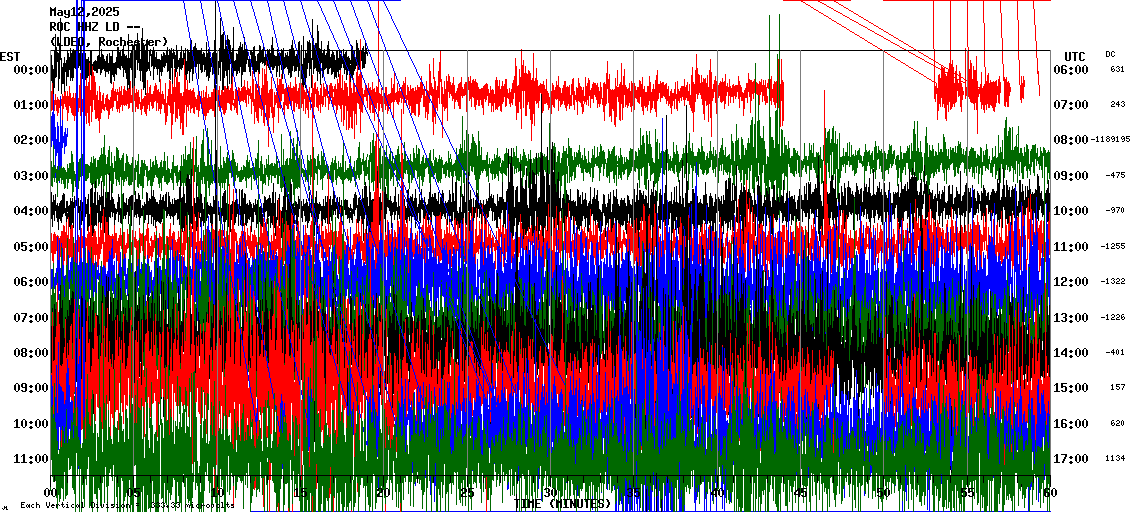Select the 00:00 EST row label
Viewport: 1130px width, 519px height.
(30, 70)
